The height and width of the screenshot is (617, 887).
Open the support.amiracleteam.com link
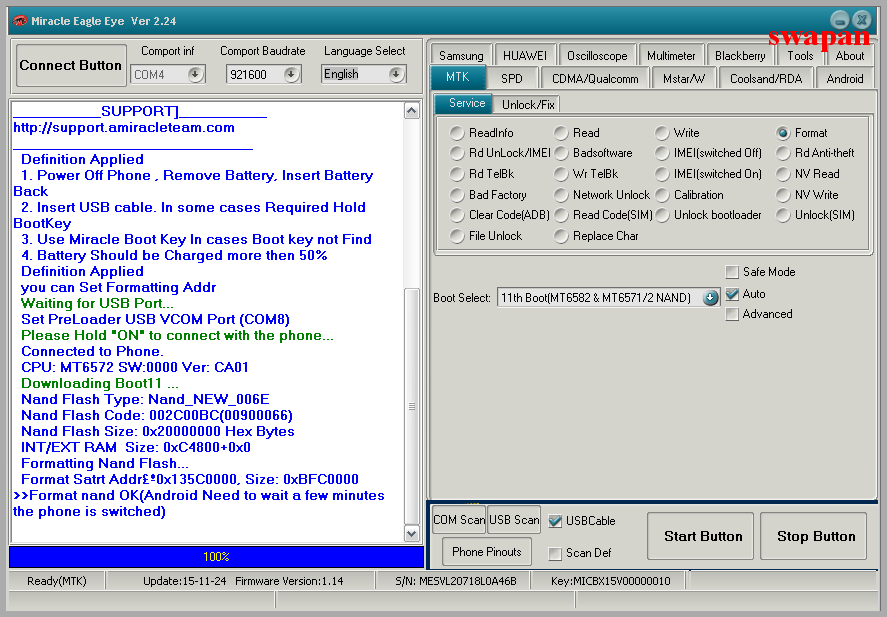[124, 128]
